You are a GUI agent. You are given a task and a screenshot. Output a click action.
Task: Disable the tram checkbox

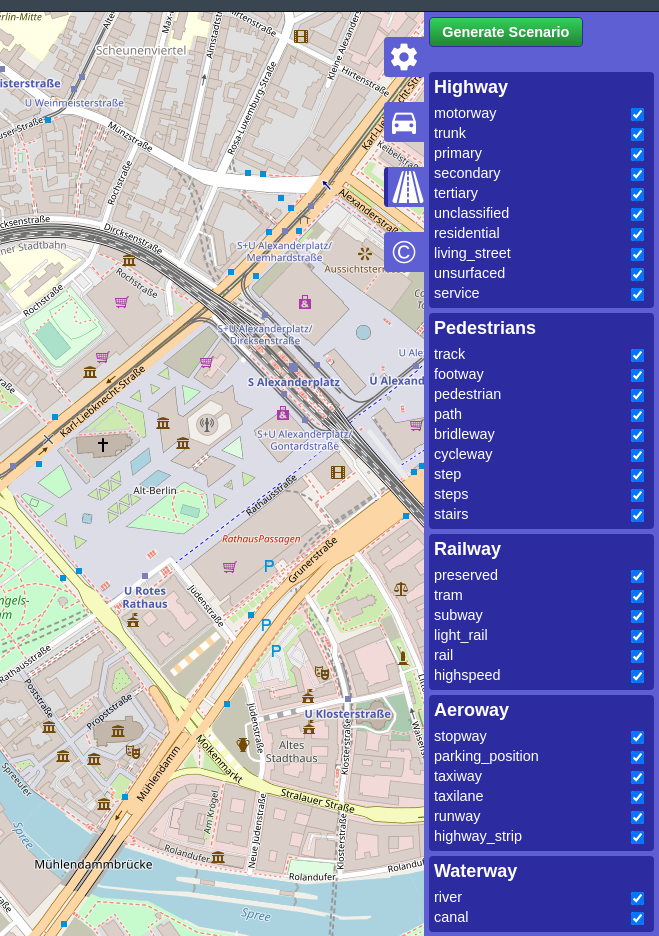coord(638,596)
